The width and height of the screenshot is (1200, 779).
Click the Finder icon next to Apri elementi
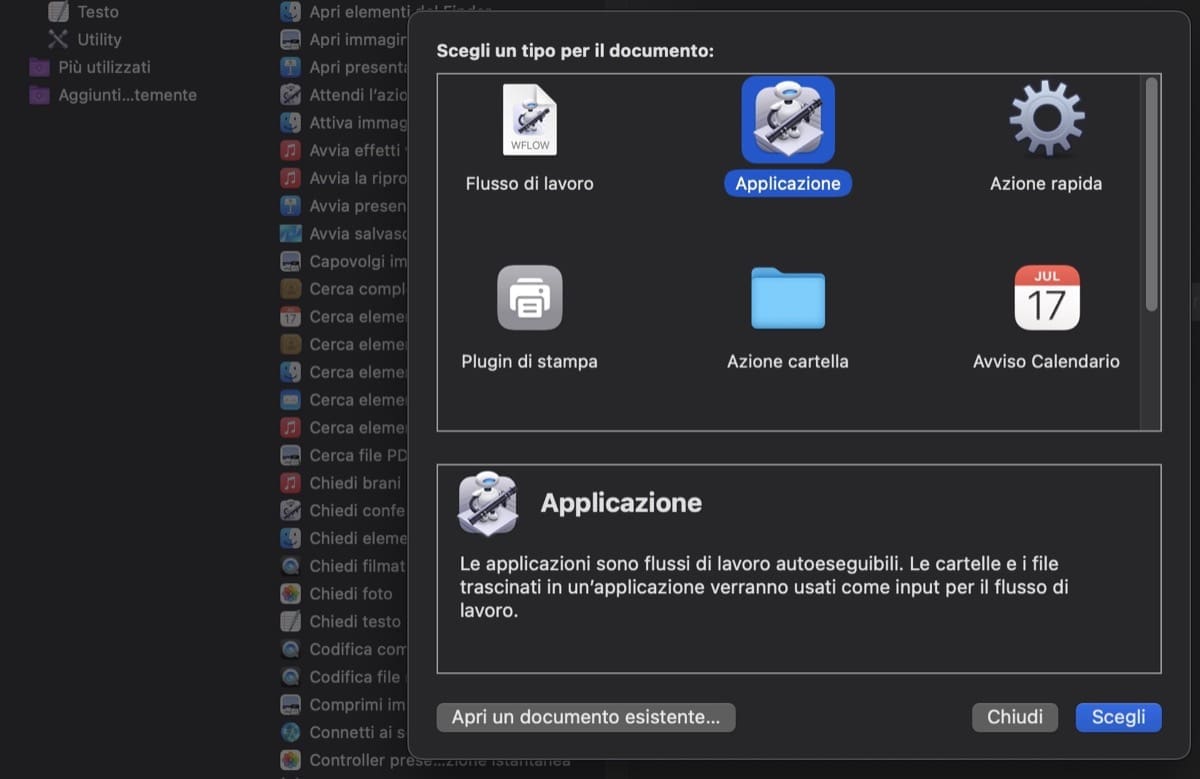(x=289, y=11)
